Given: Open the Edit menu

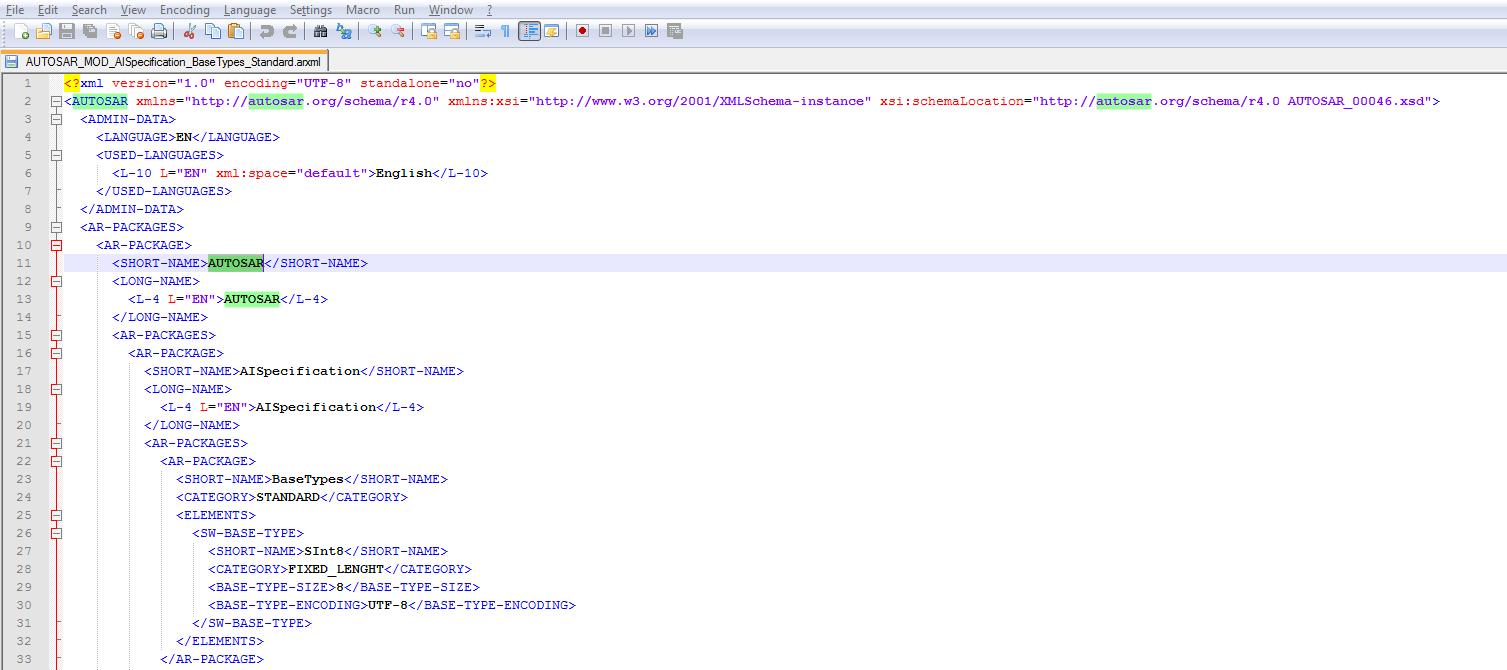Looking at the screenshot, I should pos(48,9).
